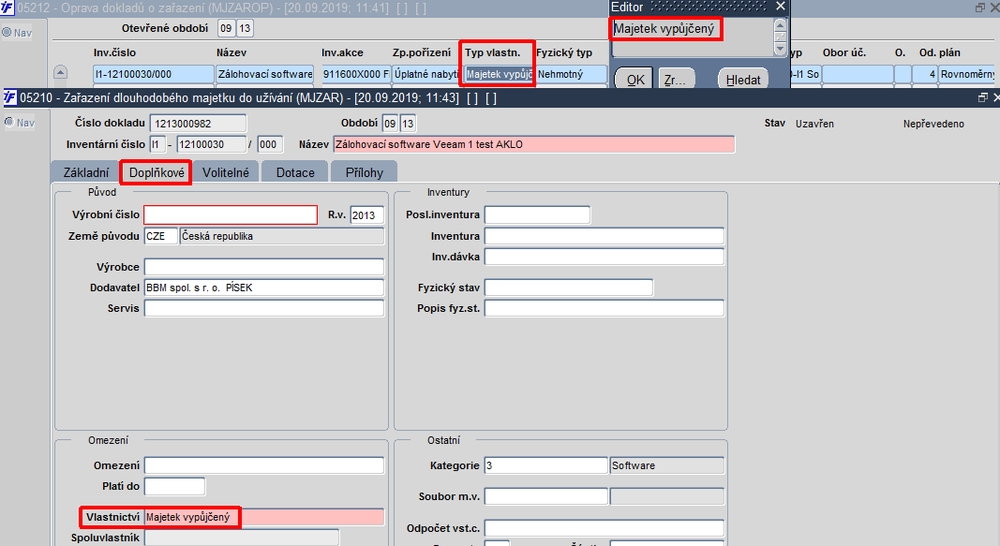Click the Kategorie field with 3
The height and width of the screenshot is (546, 1000).
pyautogui.click(x=546, y=466)
